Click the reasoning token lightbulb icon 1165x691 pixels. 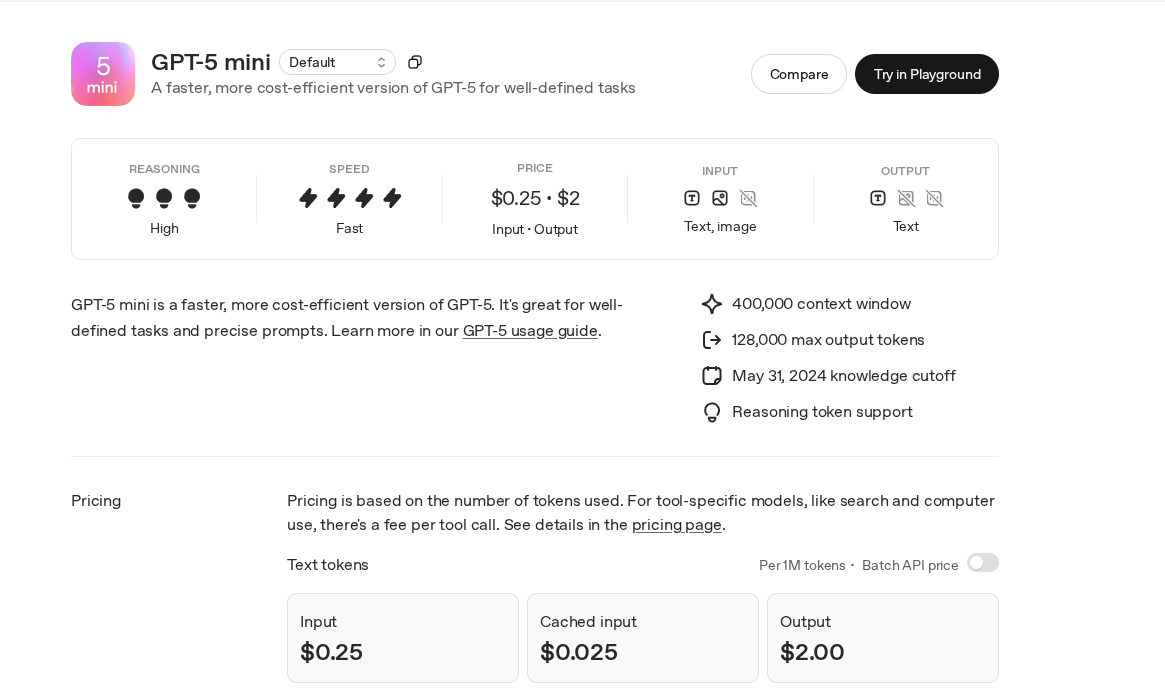pyautogui.click(x=712, y=412)
